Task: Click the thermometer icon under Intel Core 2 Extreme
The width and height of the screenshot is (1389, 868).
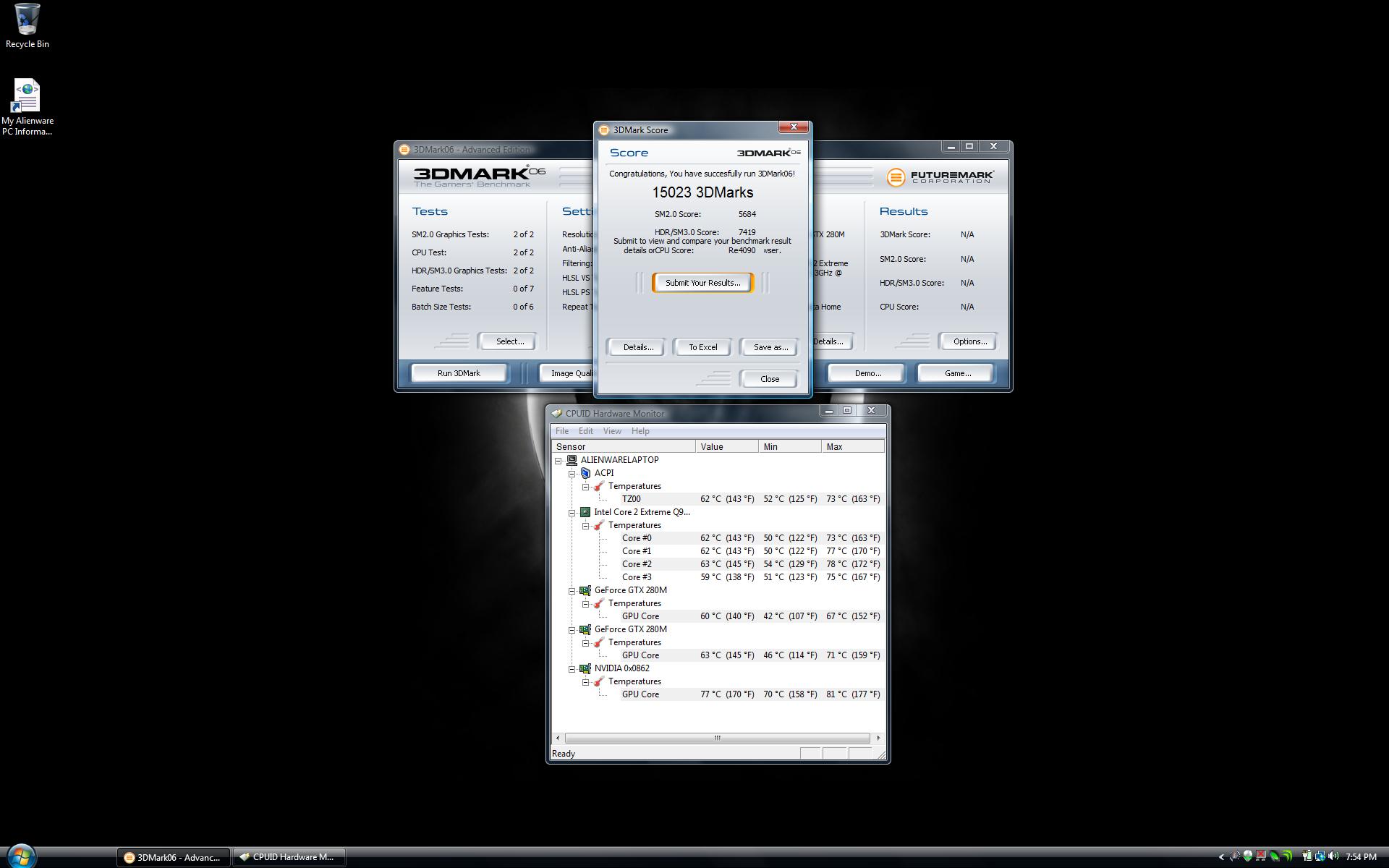Action: (599, 525)
